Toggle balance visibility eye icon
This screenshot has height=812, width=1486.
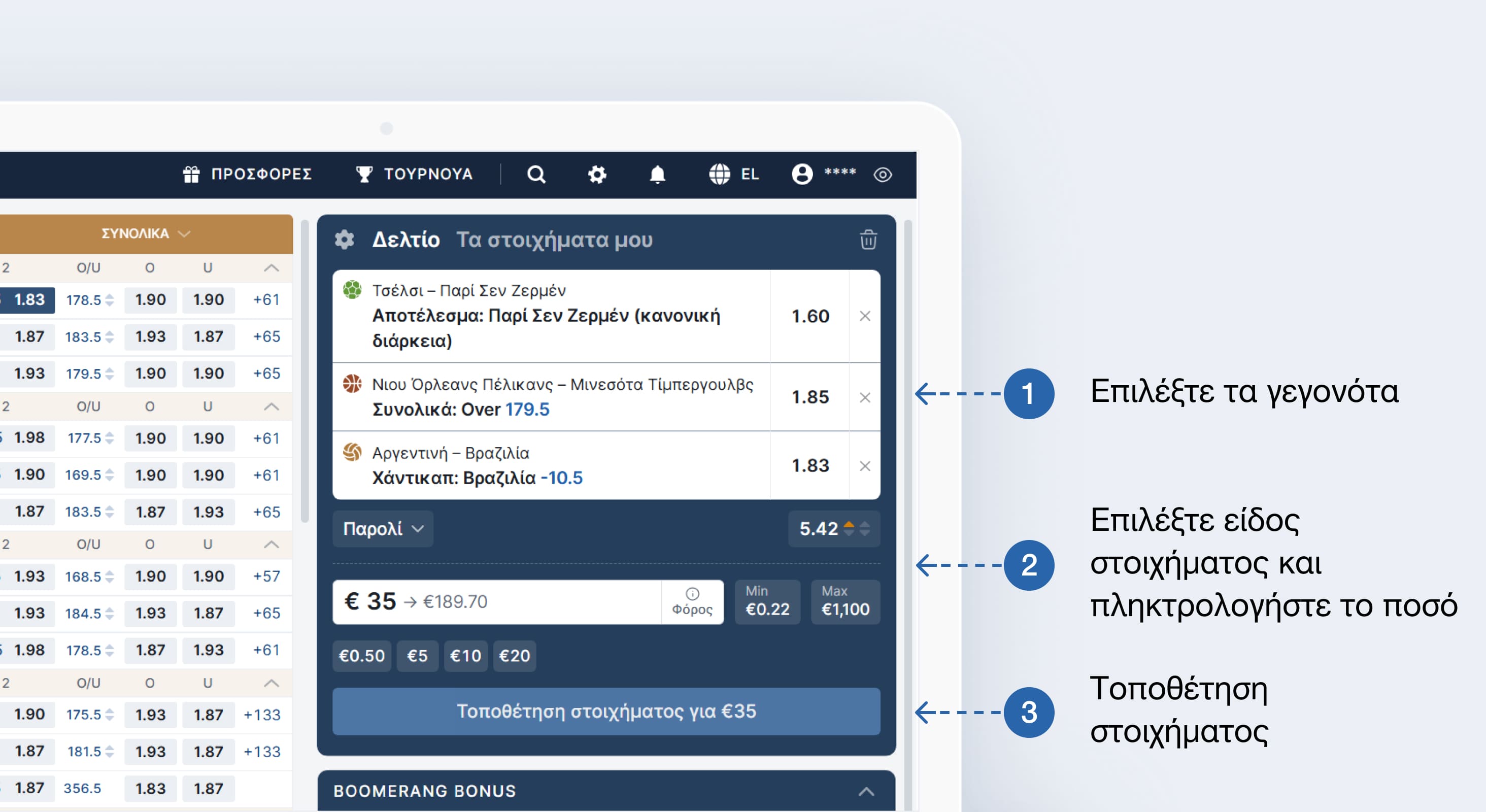pyautogui.click(x=883, y=175)
